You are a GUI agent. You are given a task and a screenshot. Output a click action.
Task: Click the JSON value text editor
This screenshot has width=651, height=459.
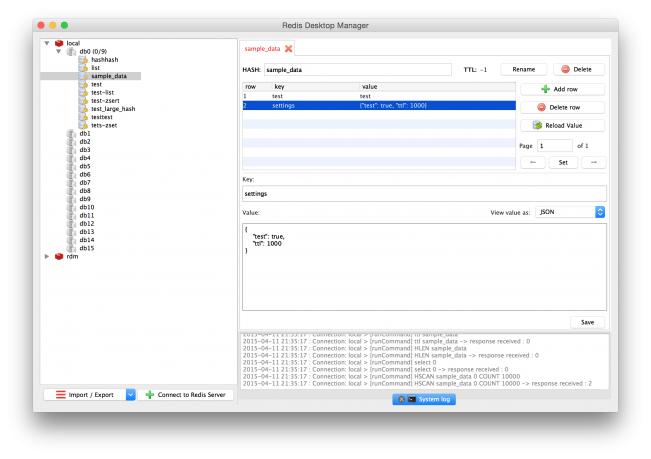[424, 267]
